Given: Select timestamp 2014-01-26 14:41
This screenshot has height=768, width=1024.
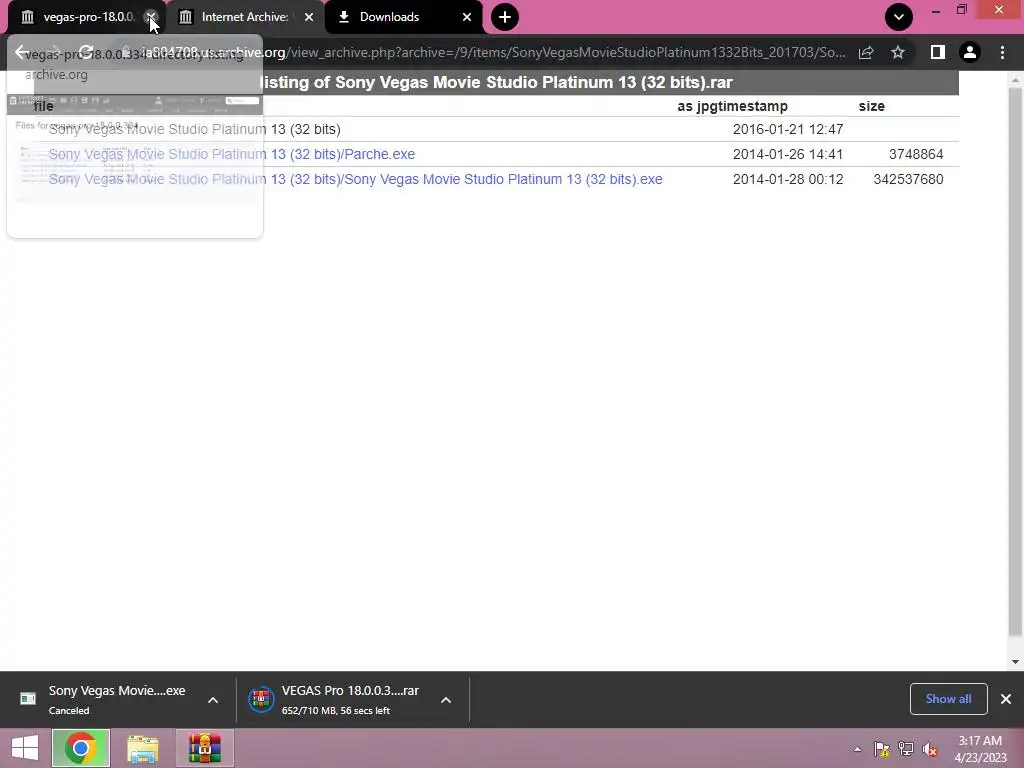Looking at the screenshot, I should [x=788, y=154].
